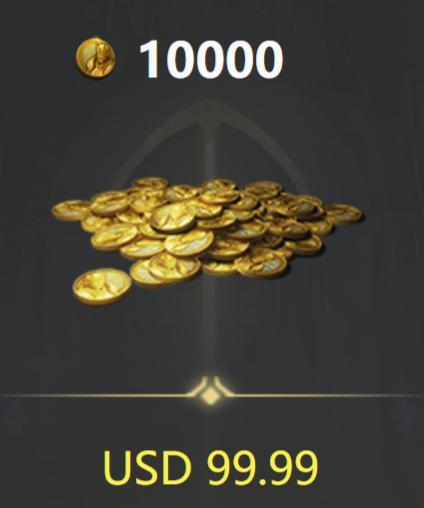The image size is (424, 508).
Task: Click the leftmost coin in the pile
Action: click(x=71, y=210)
